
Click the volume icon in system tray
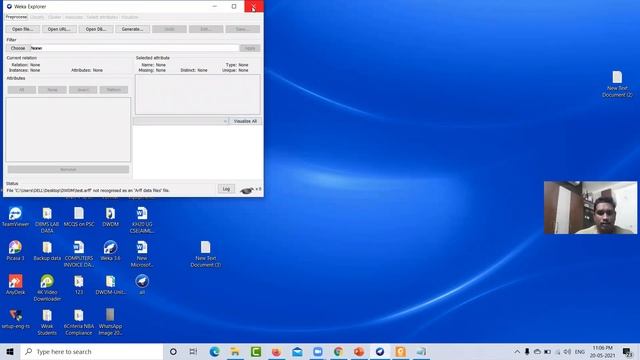(x=567, y=351)
